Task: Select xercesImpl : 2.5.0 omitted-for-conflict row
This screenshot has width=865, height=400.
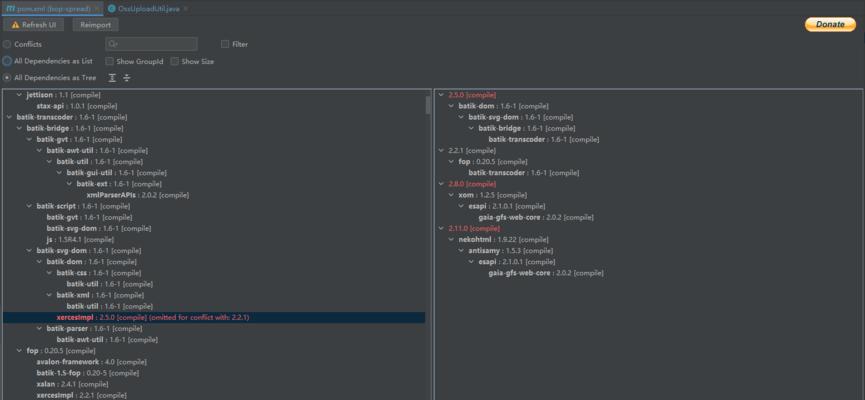Action: [213, 317]
